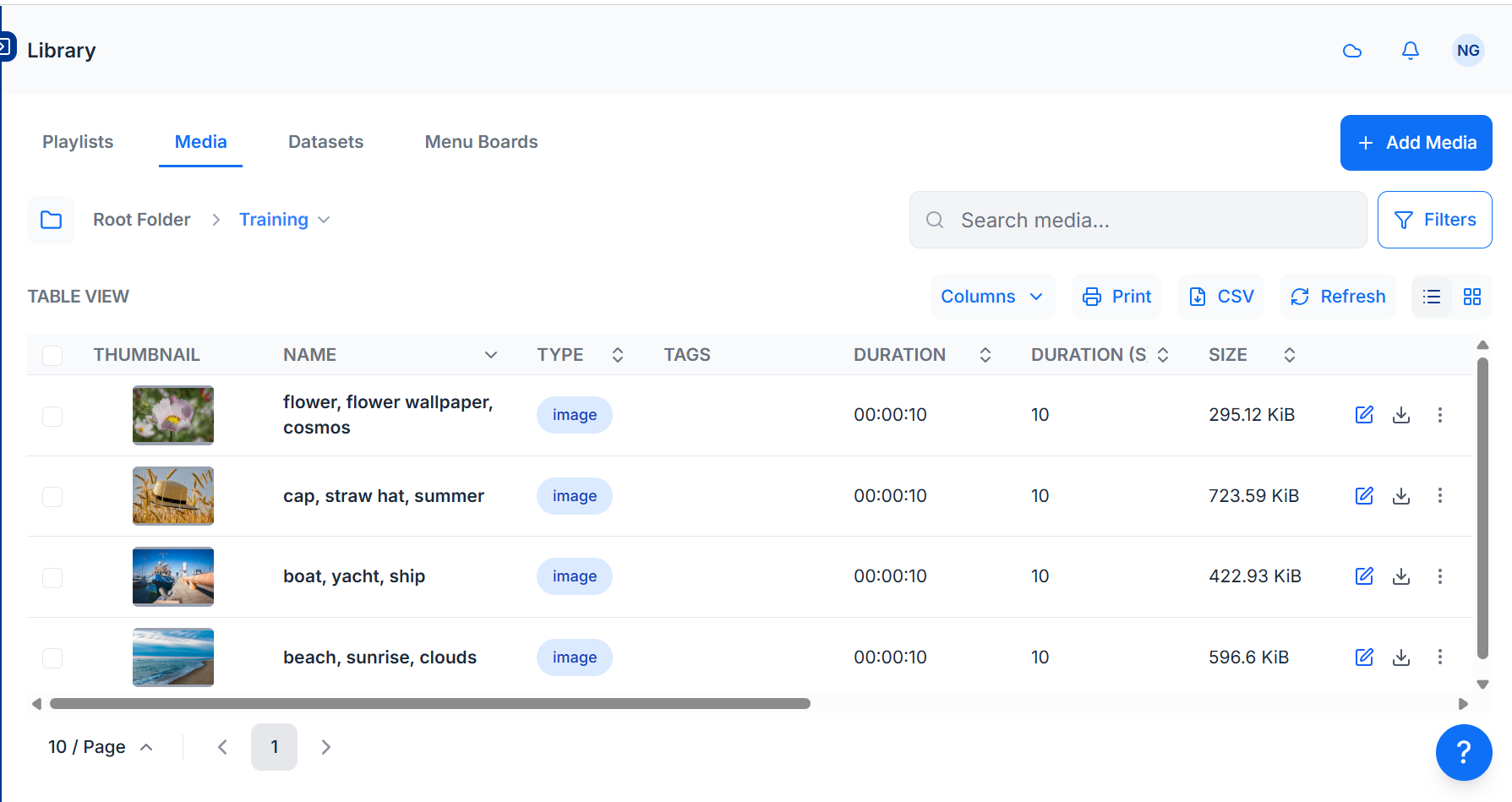Check the boat, yacht, ship row checkbox
Screen dimensions: 1512x802
tap(52, 577)
